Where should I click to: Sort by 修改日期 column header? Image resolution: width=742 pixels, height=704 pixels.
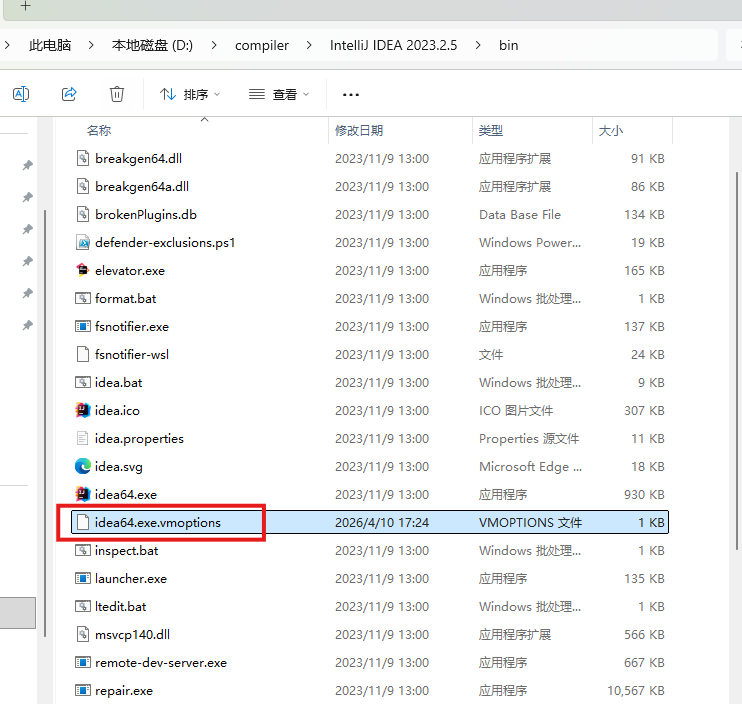[359, 131]
